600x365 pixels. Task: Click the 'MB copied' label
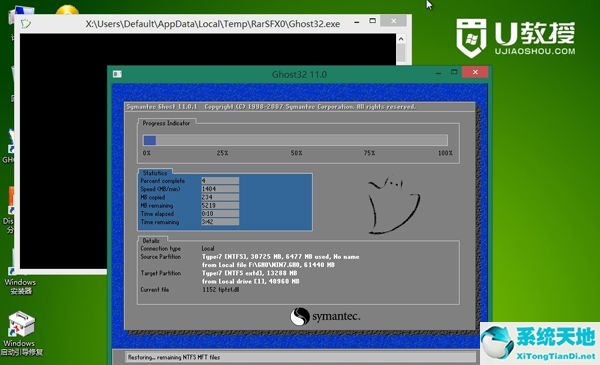click(153, 197)
